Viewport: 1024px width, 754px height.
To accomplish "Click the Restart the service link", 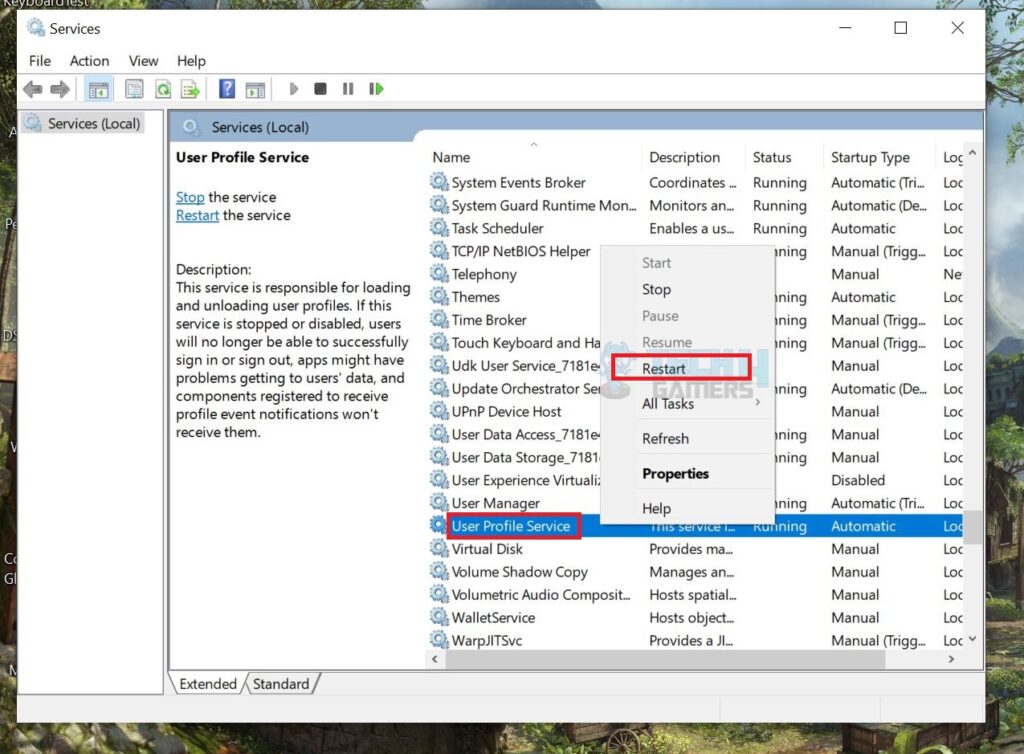I will tap(196, 215).
